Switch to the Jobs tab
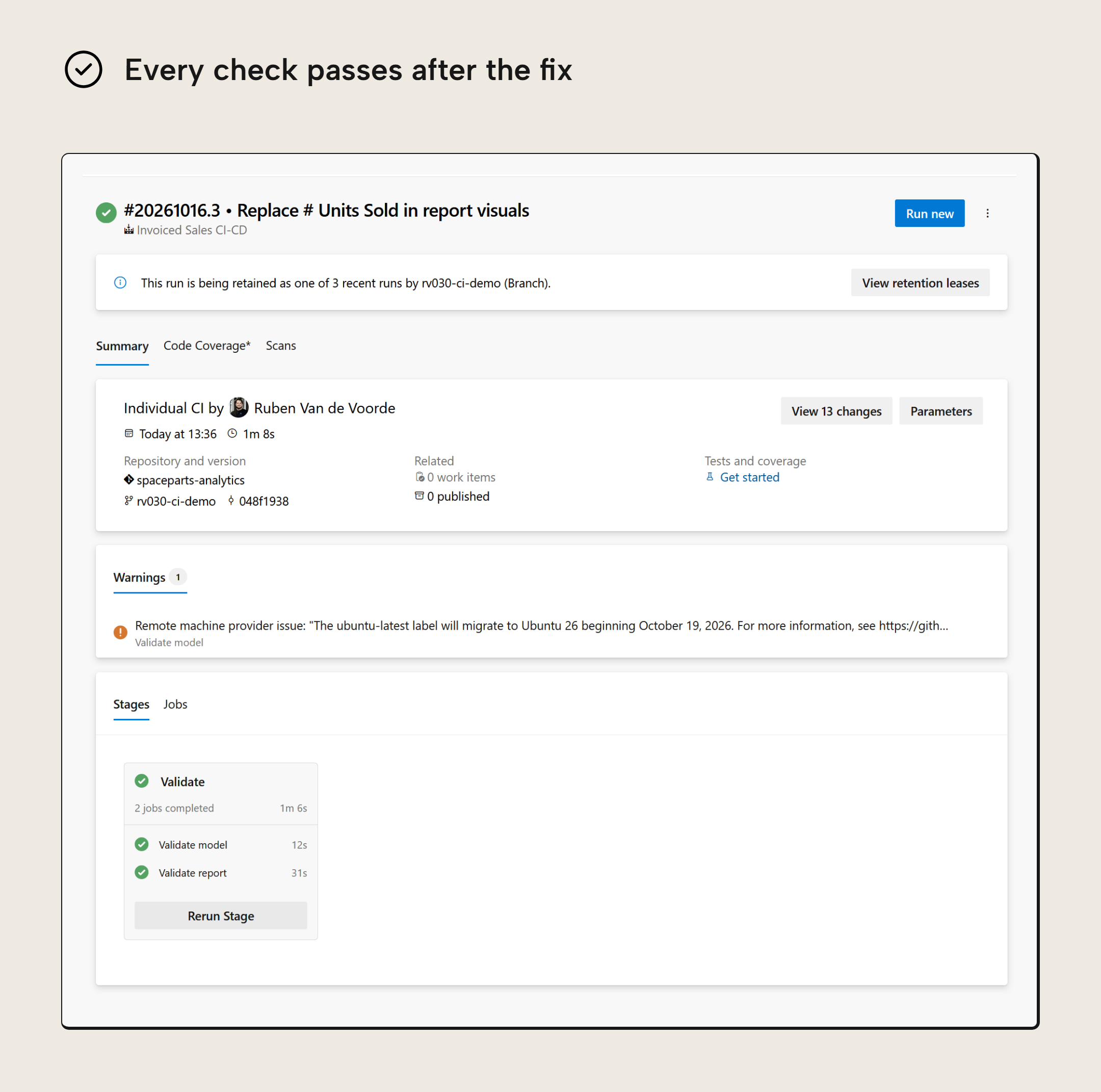Viewport: 1101px width, 1092px height. click(x=175, y=705)
